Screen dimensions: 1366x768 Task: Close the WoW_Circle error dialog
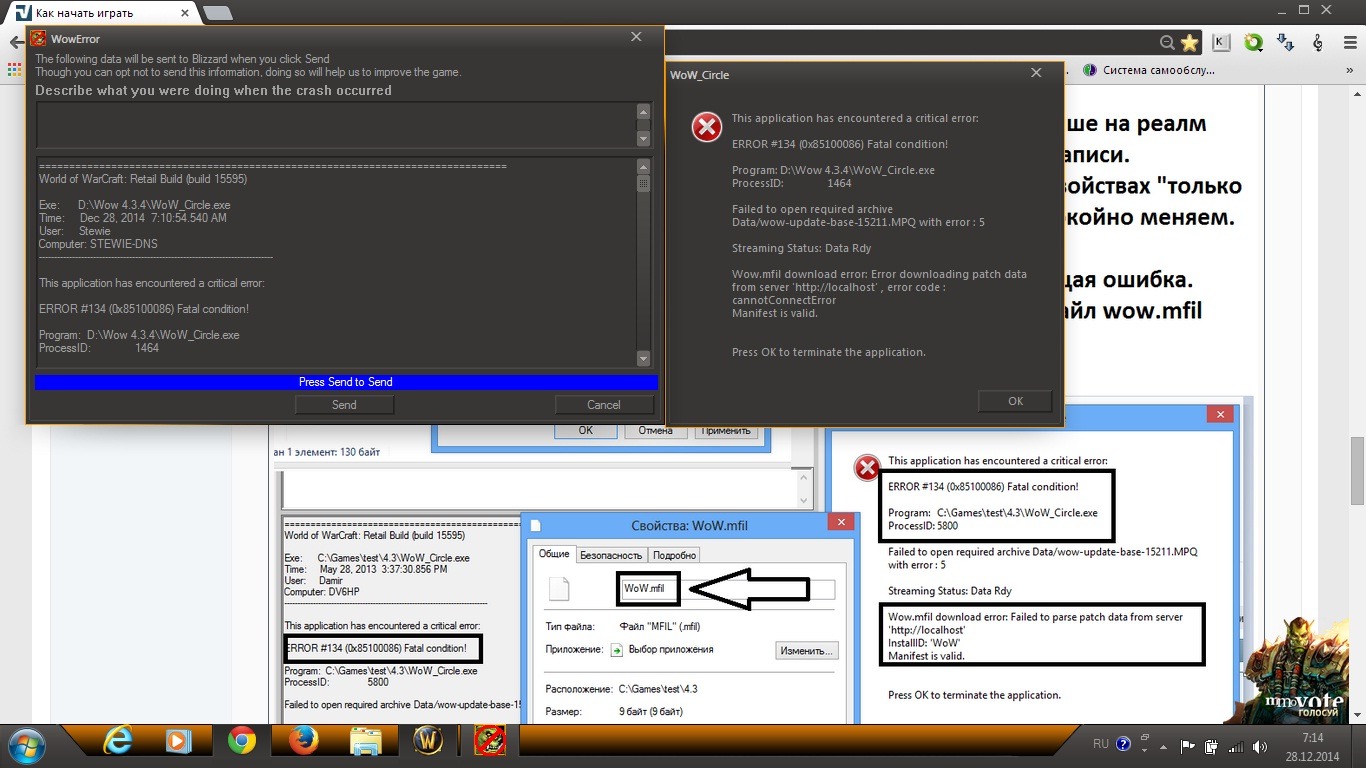coord(1036,74)
